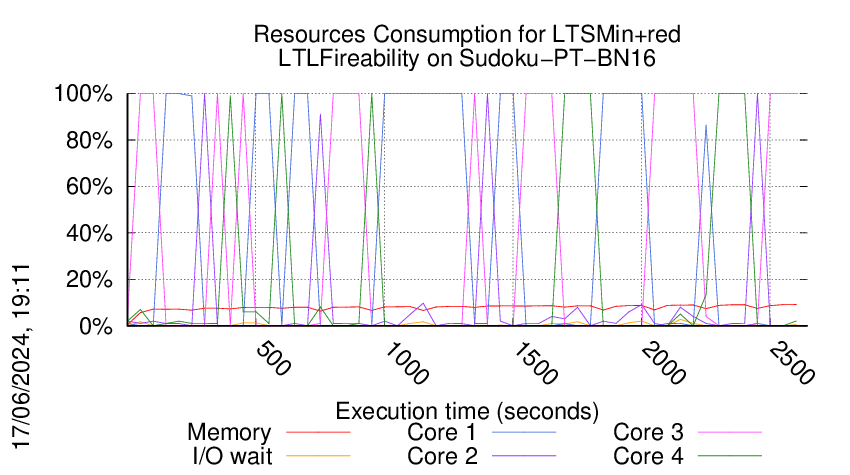Click the 2500 x-axis tick label
The image size is (850, 475).
pyautogui.click(x=791, y=363)
